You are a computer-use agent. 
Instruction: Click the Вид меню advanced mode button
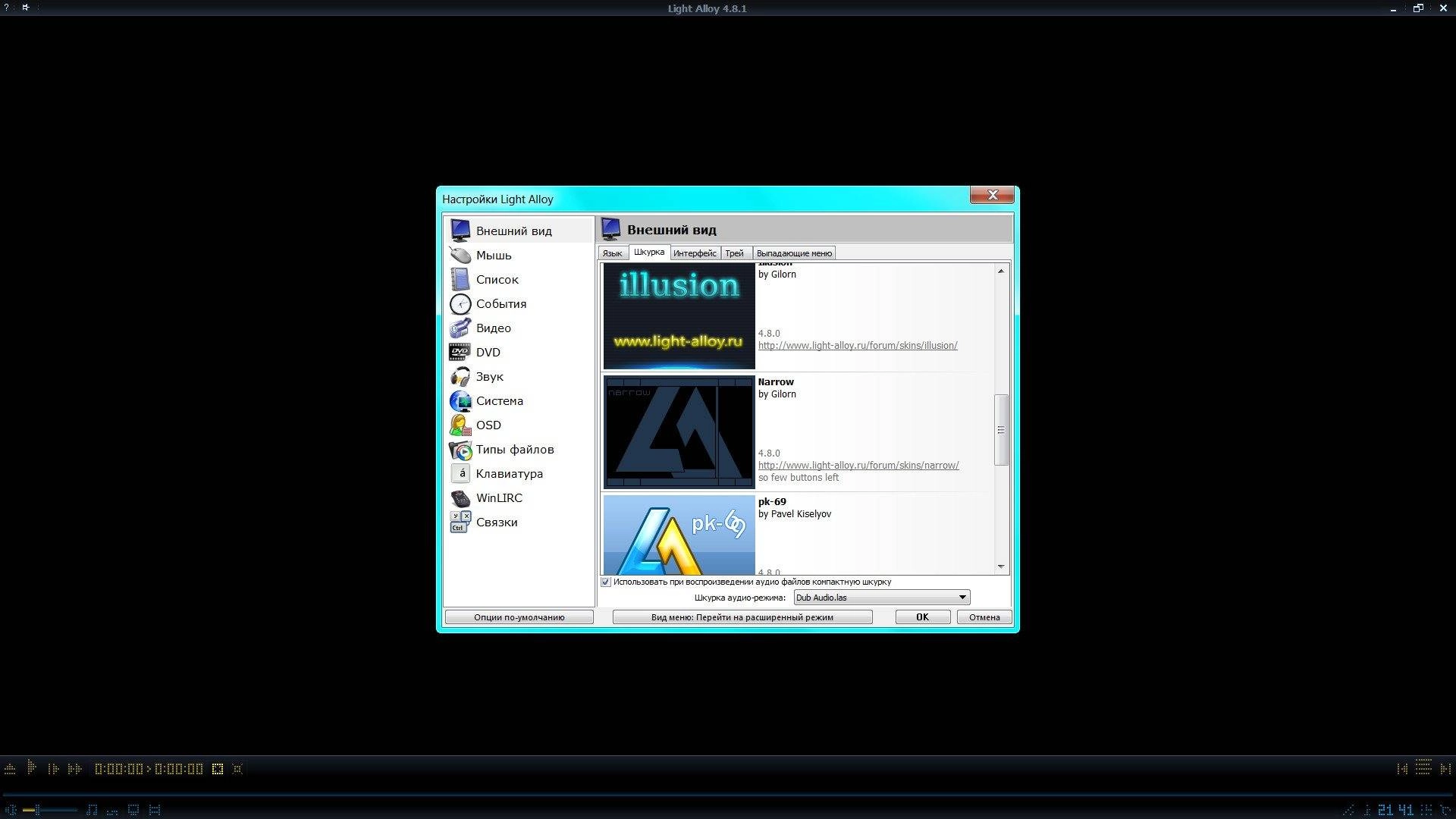(x=742, y=617)
